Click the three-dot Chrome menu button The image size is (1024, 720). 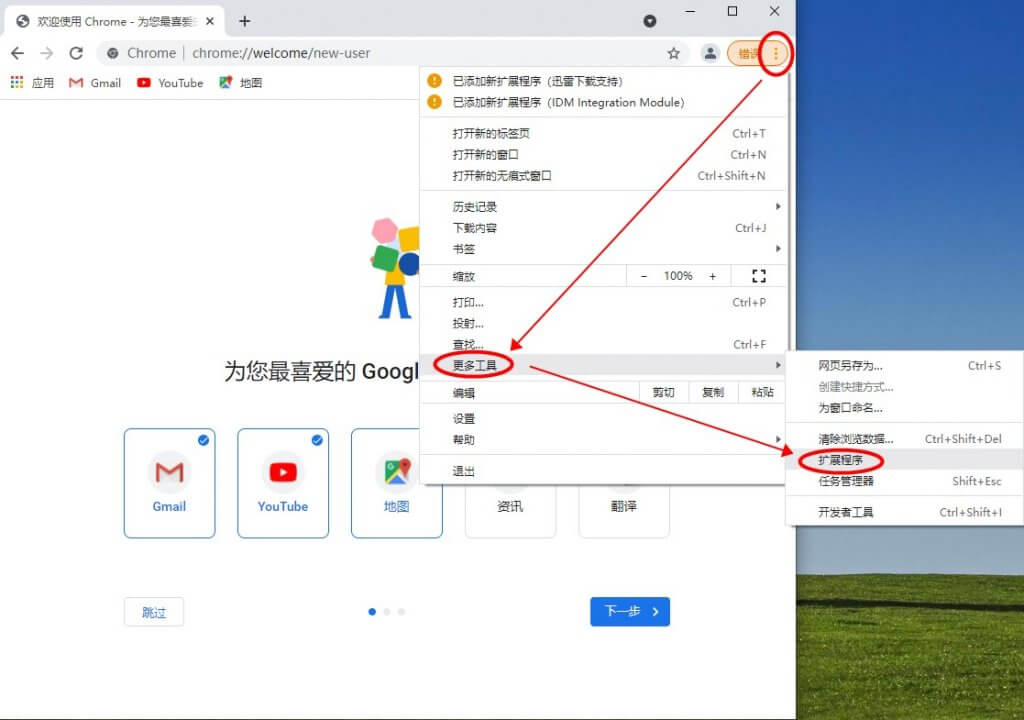coord(775,53)
